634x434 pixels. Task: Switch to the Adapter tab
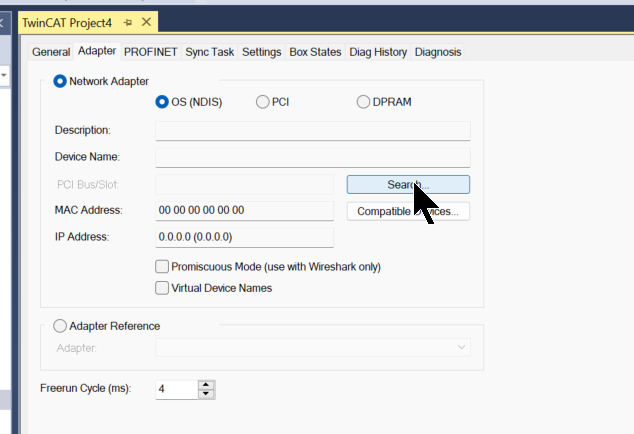click(97, 51)
